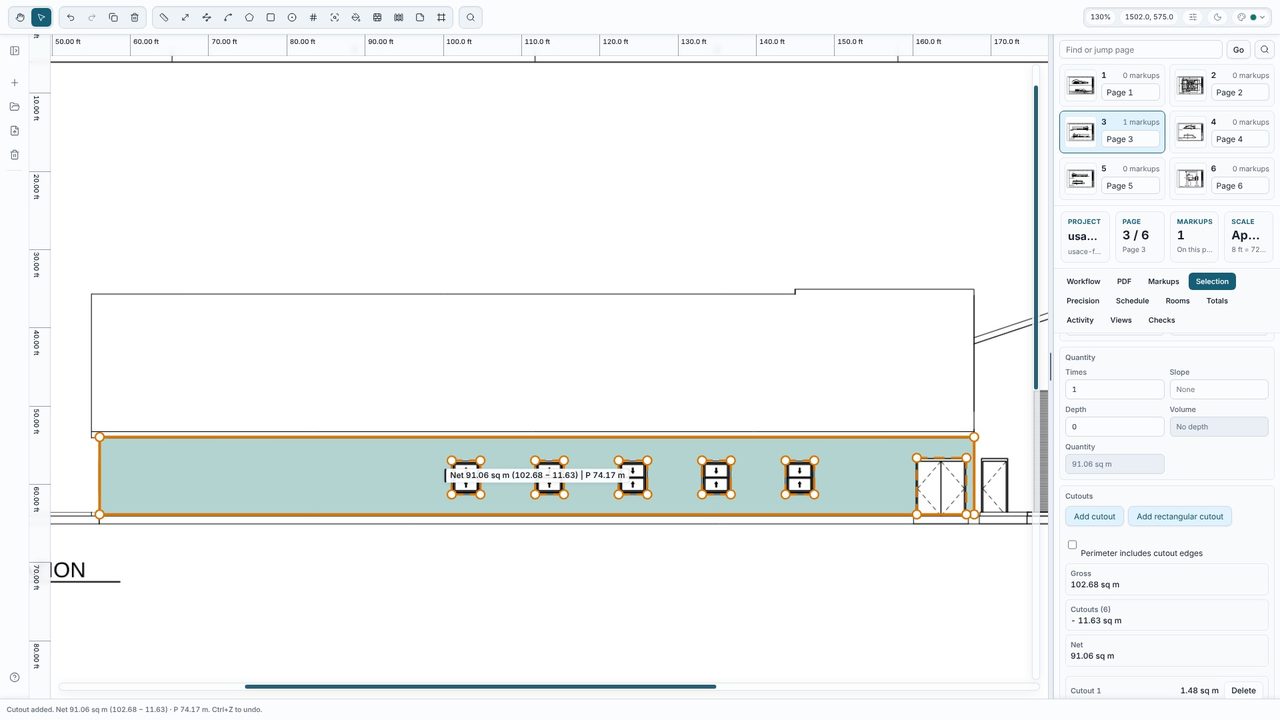1280x720 pixels.
Task: Click the horizontal canvas scrollbar
Action: [480, 687]
